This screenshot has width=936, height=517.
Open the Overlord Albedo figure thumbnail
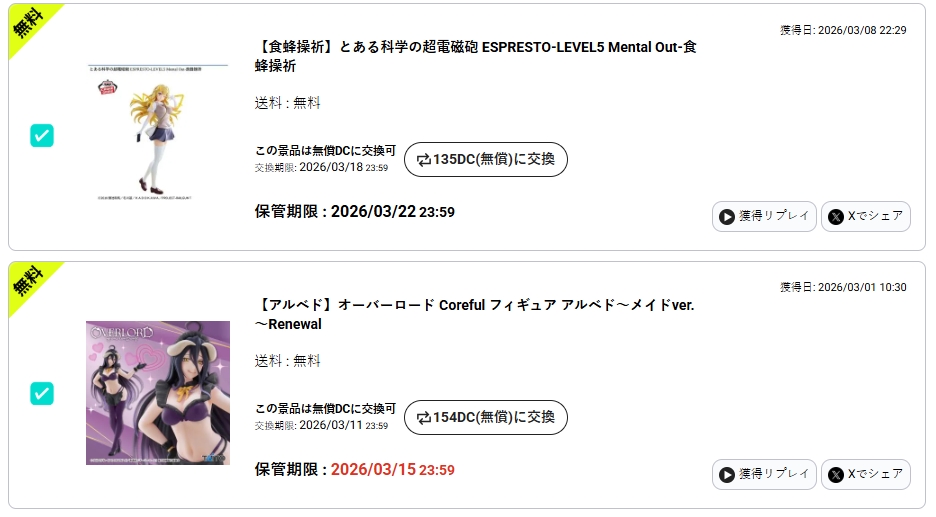[157, 393]
